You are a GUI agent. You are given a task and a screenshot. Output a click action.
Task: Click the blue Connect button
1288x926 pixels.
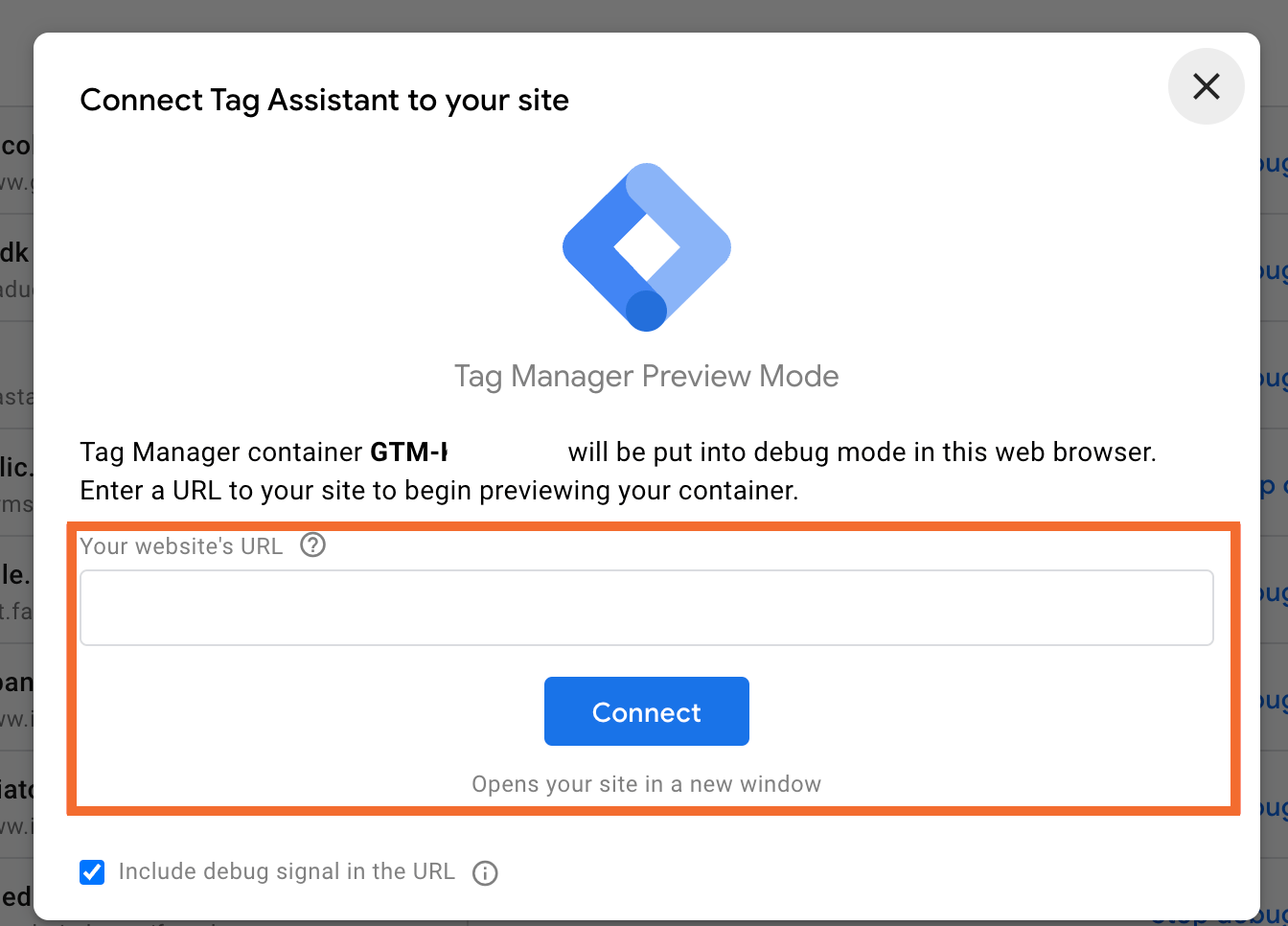[x=647, y=711]
